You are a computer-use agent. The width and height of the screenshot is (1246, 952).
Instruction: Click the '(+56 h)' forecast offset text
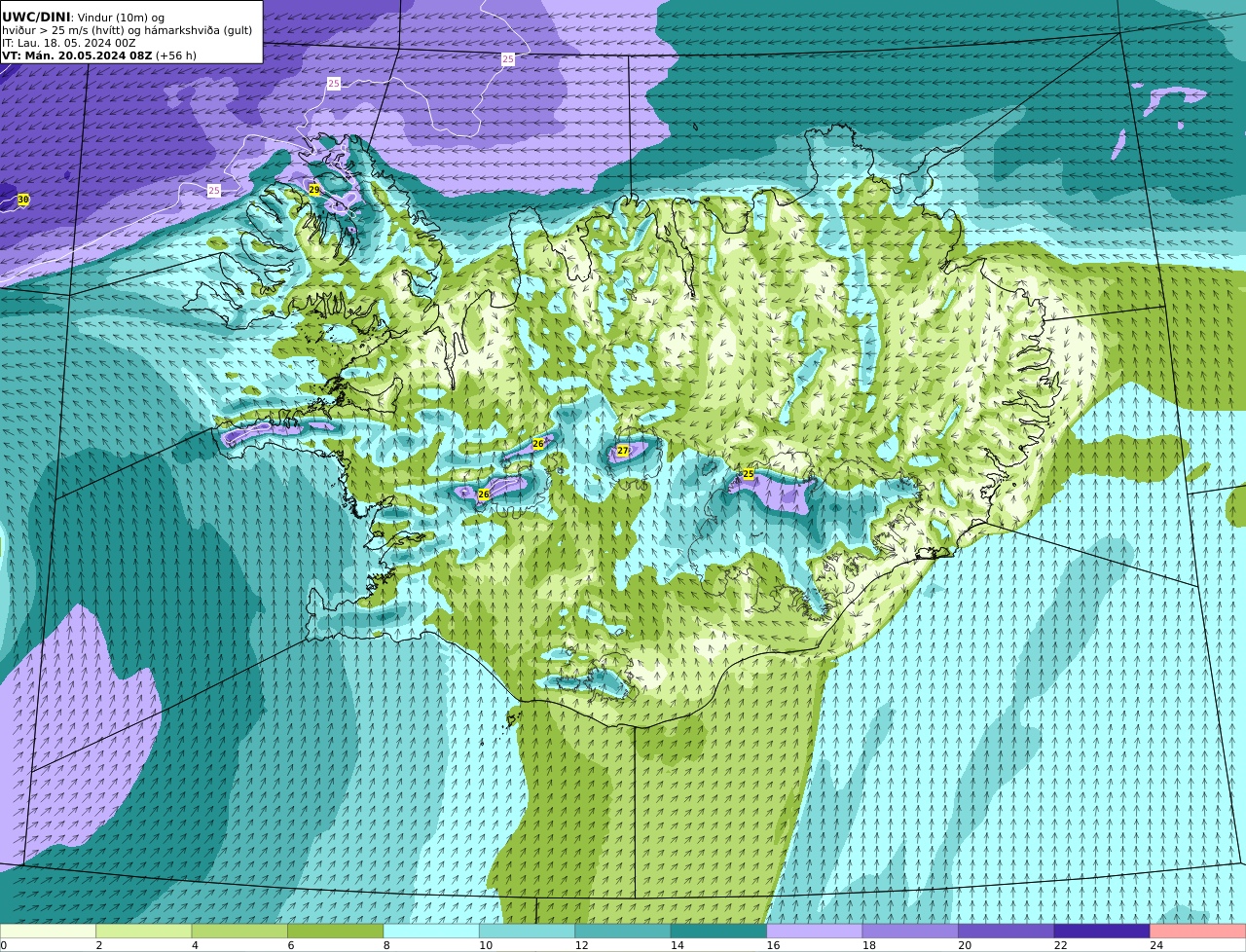pyautogui.click(x=176, y=55)
